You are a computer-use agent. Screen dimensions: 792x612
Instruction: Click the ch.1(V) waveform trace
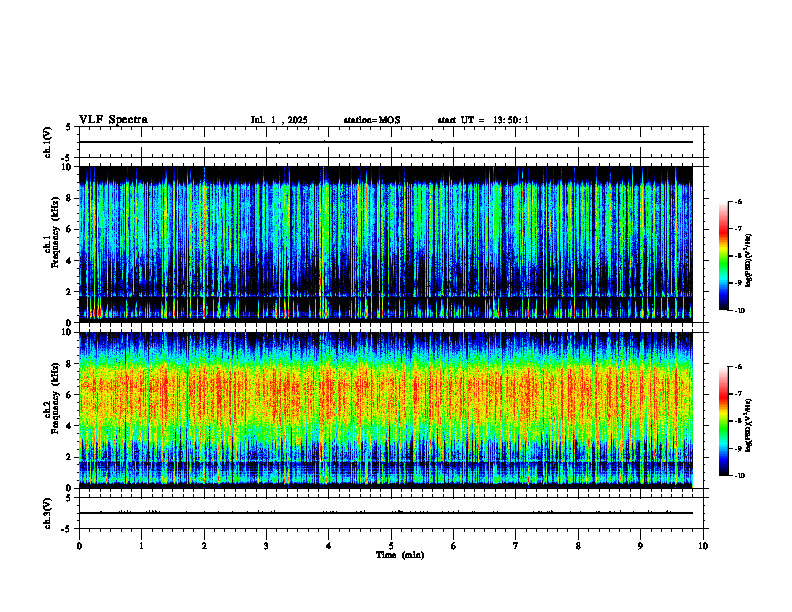coord(386,142)
